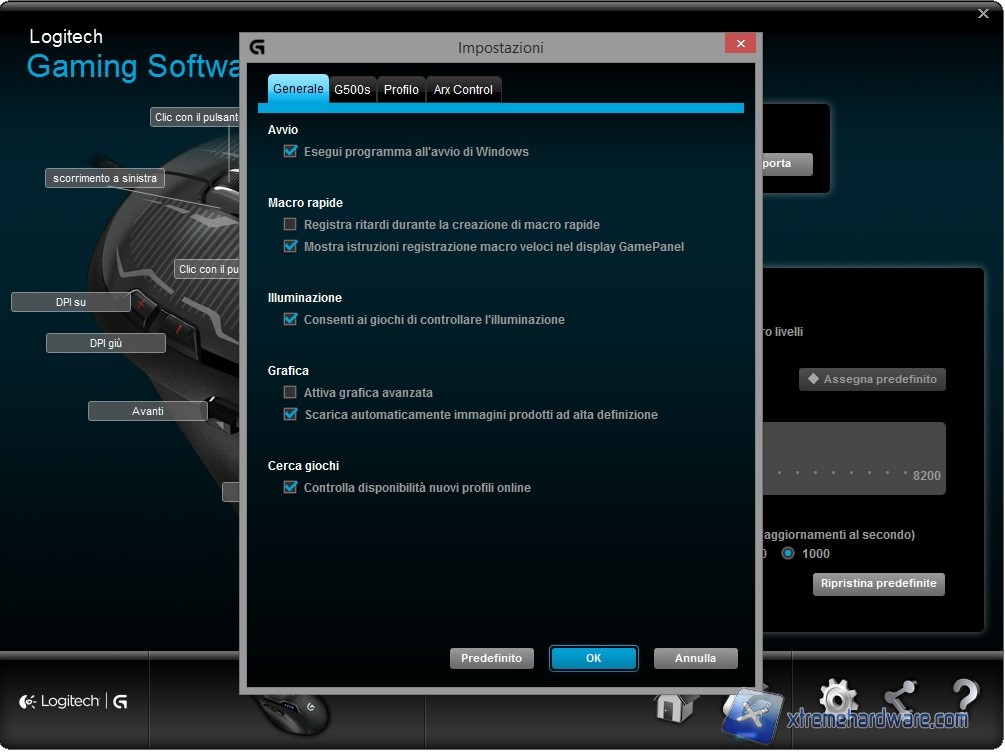Open settings via the gear icon
The height and width of the screenshot is (752, 1005).
tap(837, 698)
